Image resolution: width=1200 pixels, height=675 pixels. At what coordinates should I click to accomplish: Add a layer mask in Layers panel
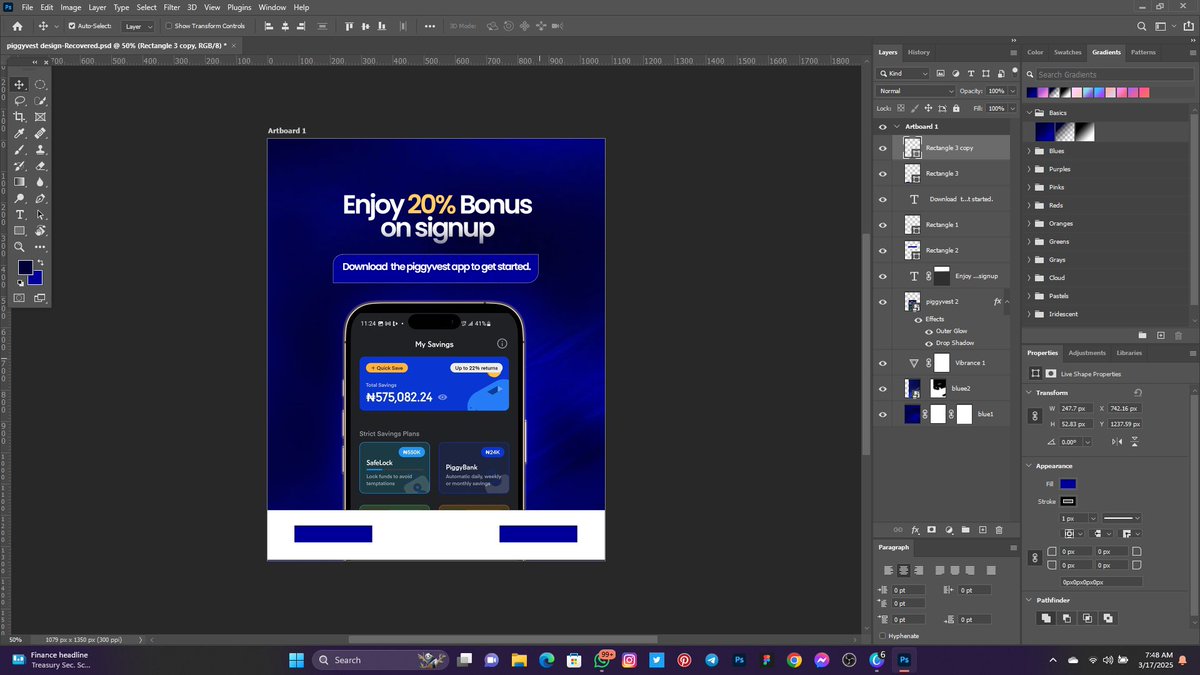click(x=931, y=529)
